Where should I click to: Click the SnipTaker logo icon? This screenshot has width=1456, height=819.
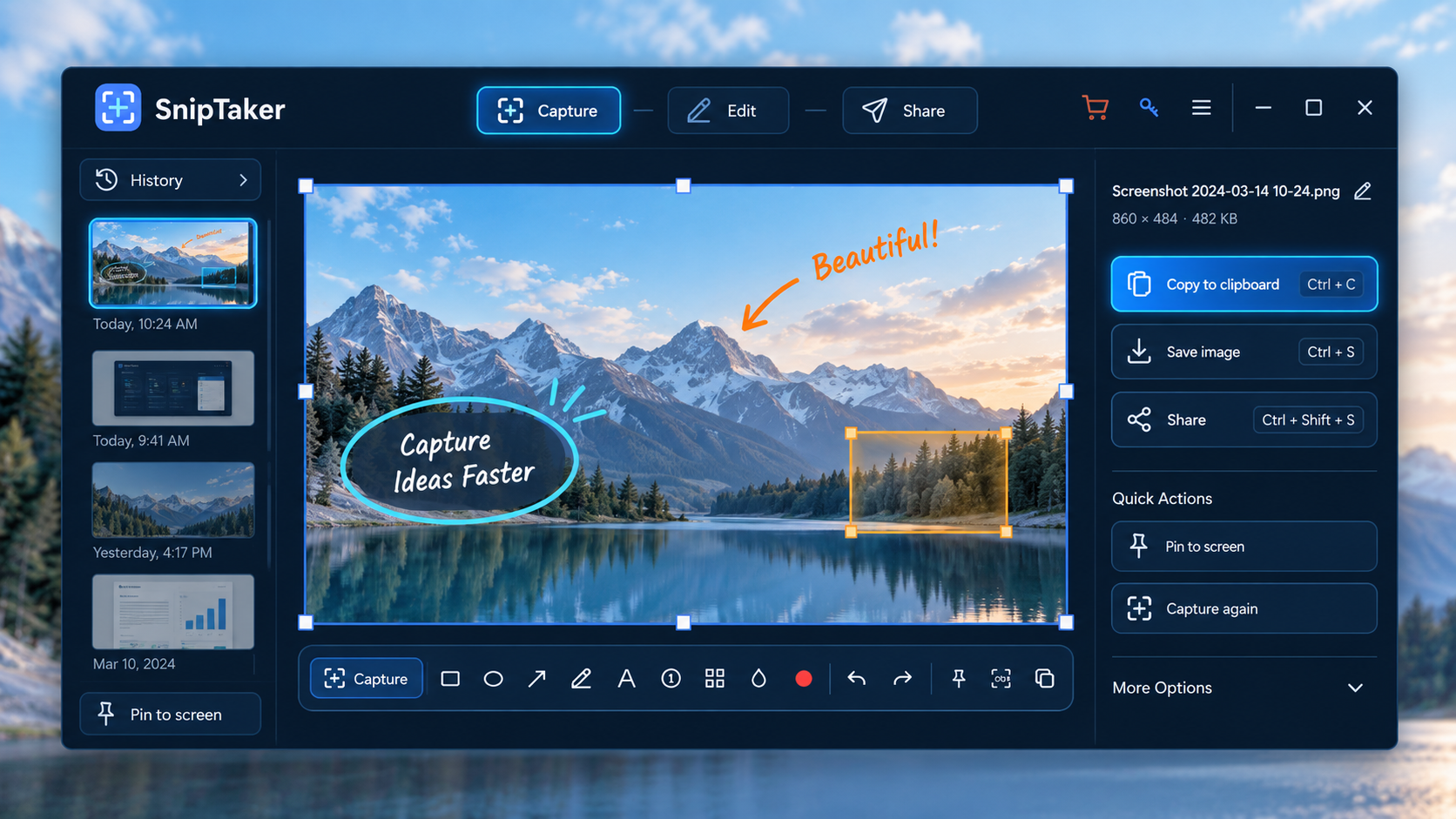coord(118,108)
